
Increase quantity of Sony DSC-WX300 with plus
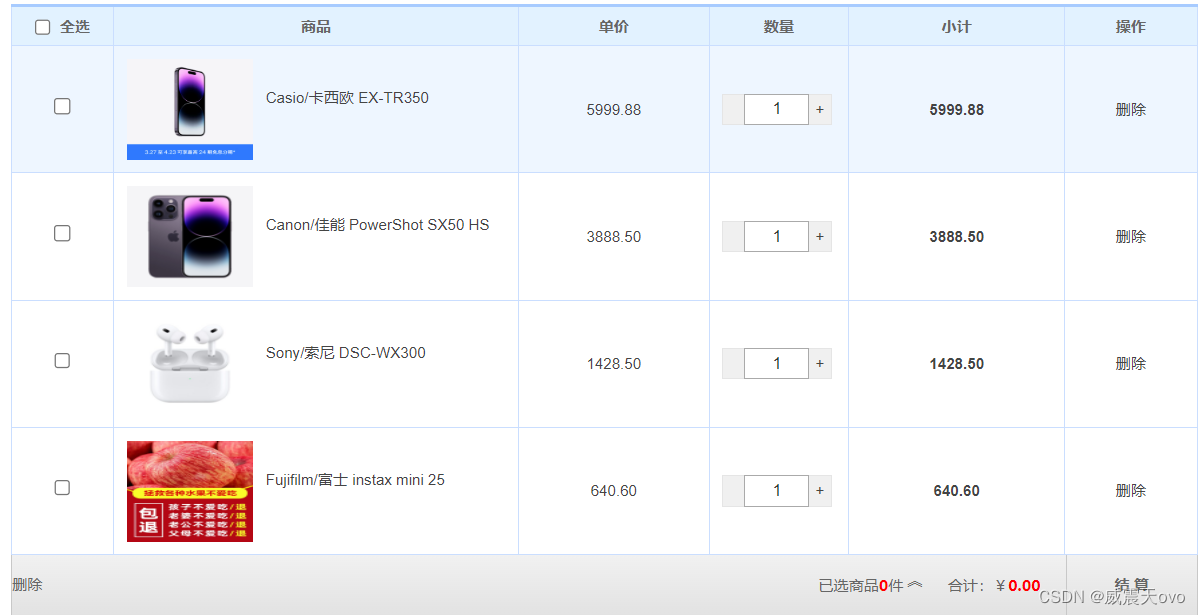(820, 363)
